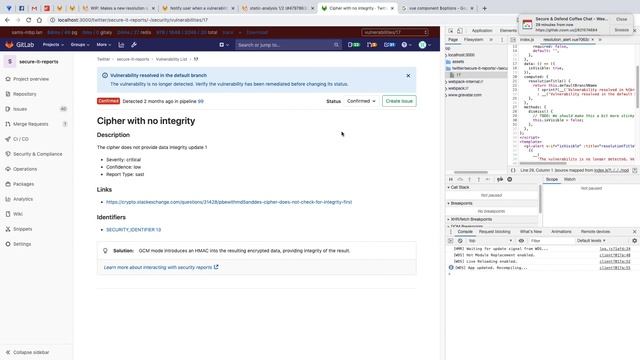The image size is (640, 360).
Task: Click the console live expression eye icon
Action: pyautogui.click(x=521, y=241)
